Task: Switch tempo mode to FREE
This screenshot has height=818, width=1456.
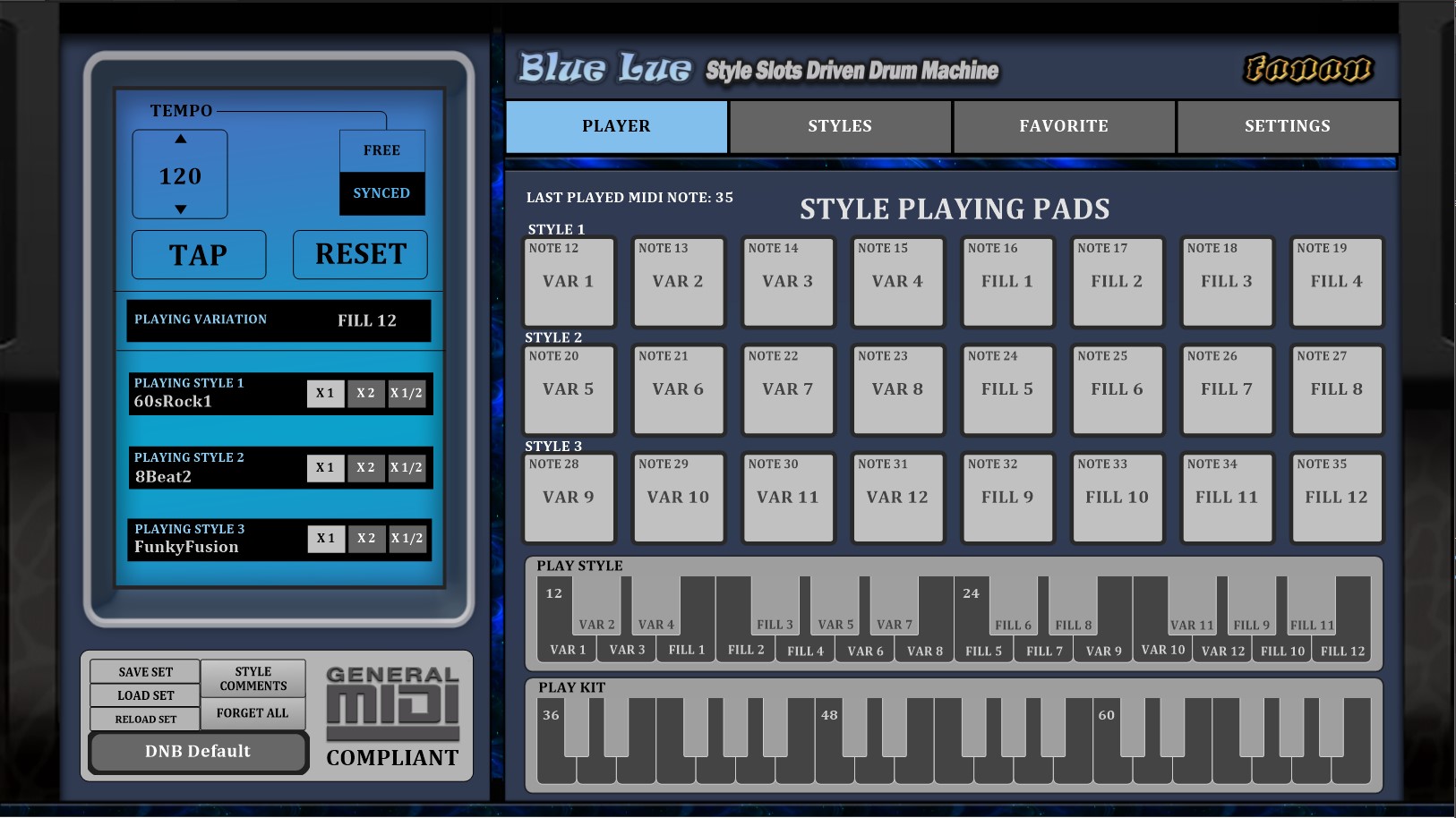Action: [x=381, y=149]
